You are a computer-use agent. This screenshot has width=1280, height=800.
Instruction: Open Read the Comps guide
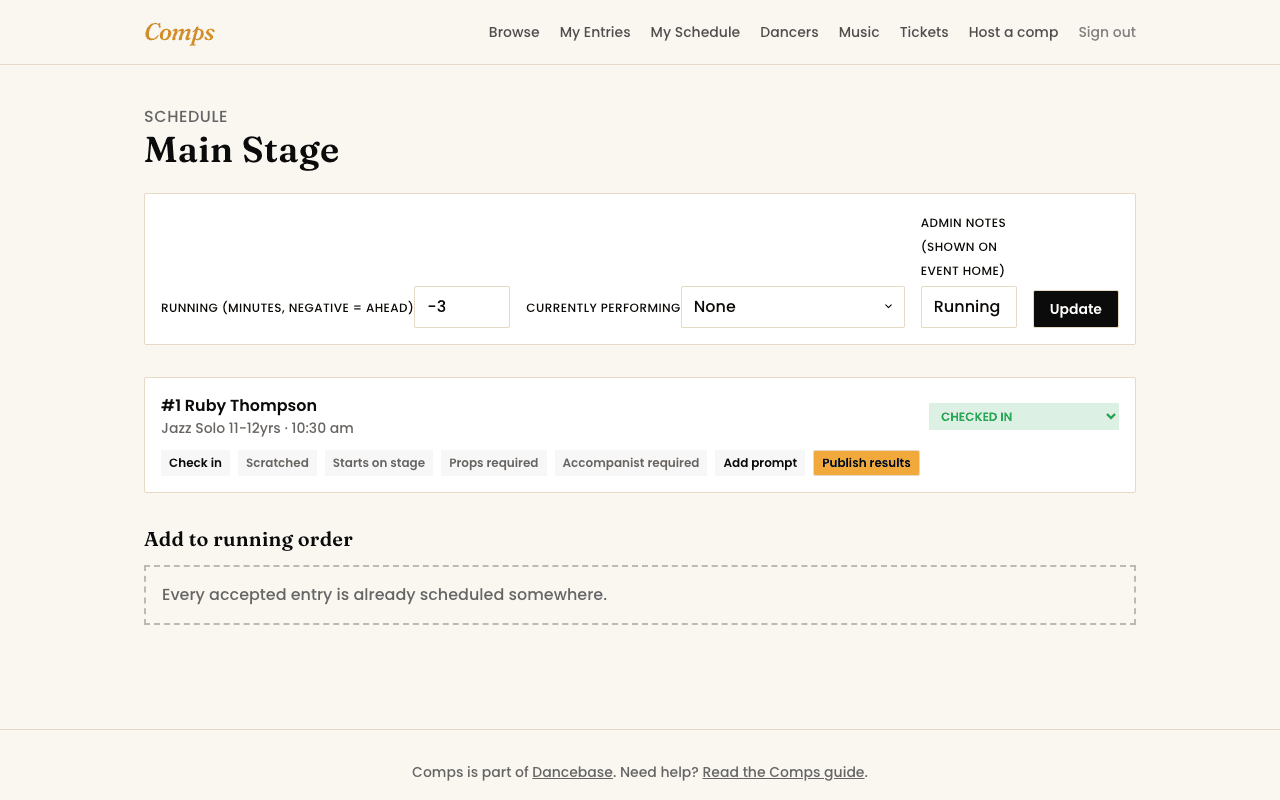(x=783, y=772)
